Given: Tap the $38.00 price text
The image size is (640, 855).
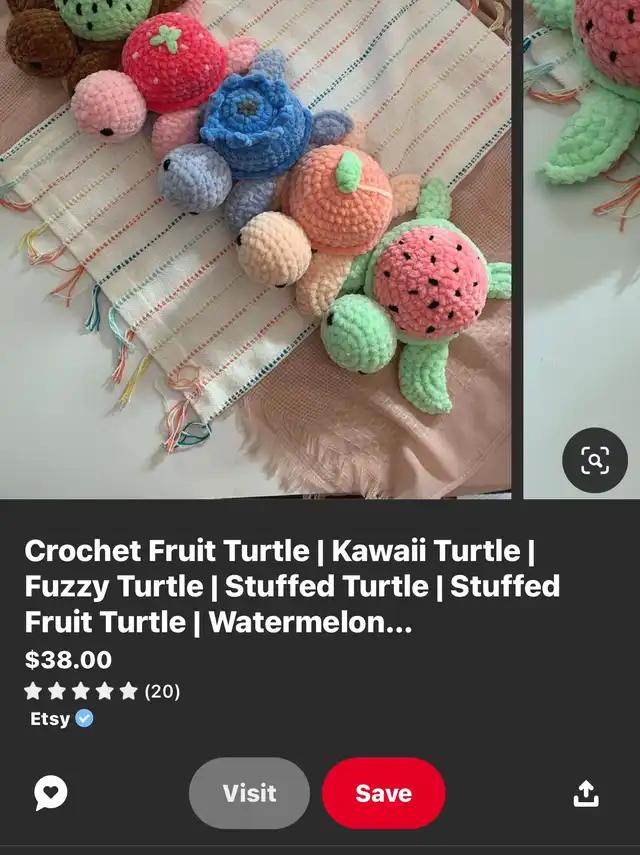Looking at the screenshot, I should (68, 659).
